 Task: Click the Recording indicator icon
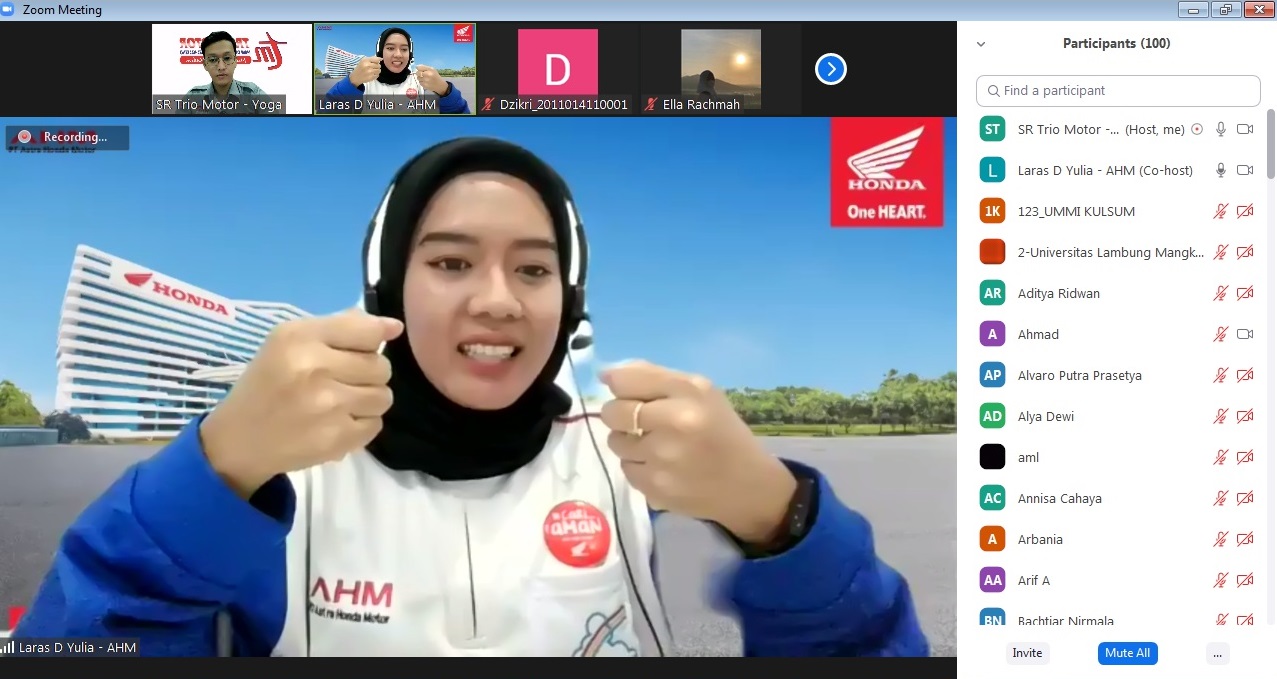point(24,137)
